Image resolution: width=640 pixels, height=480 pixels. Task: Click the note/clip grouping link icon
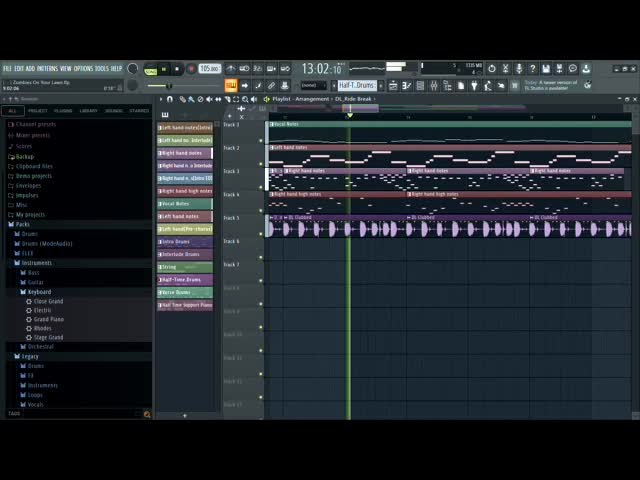click(271, 85)
